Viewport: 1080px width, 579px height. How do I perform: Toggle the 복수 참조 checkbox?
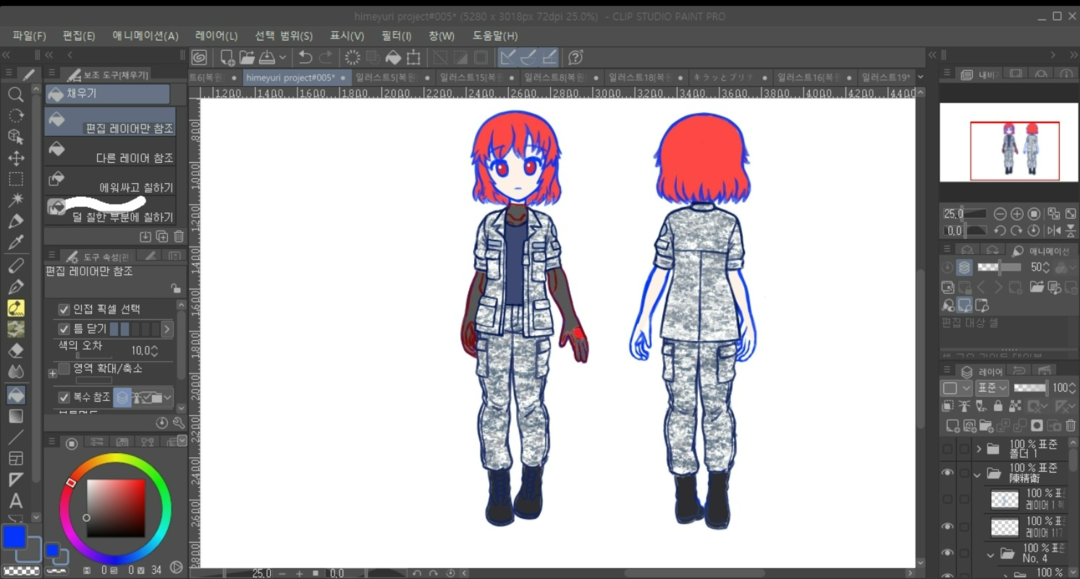[x=64, y=397]
